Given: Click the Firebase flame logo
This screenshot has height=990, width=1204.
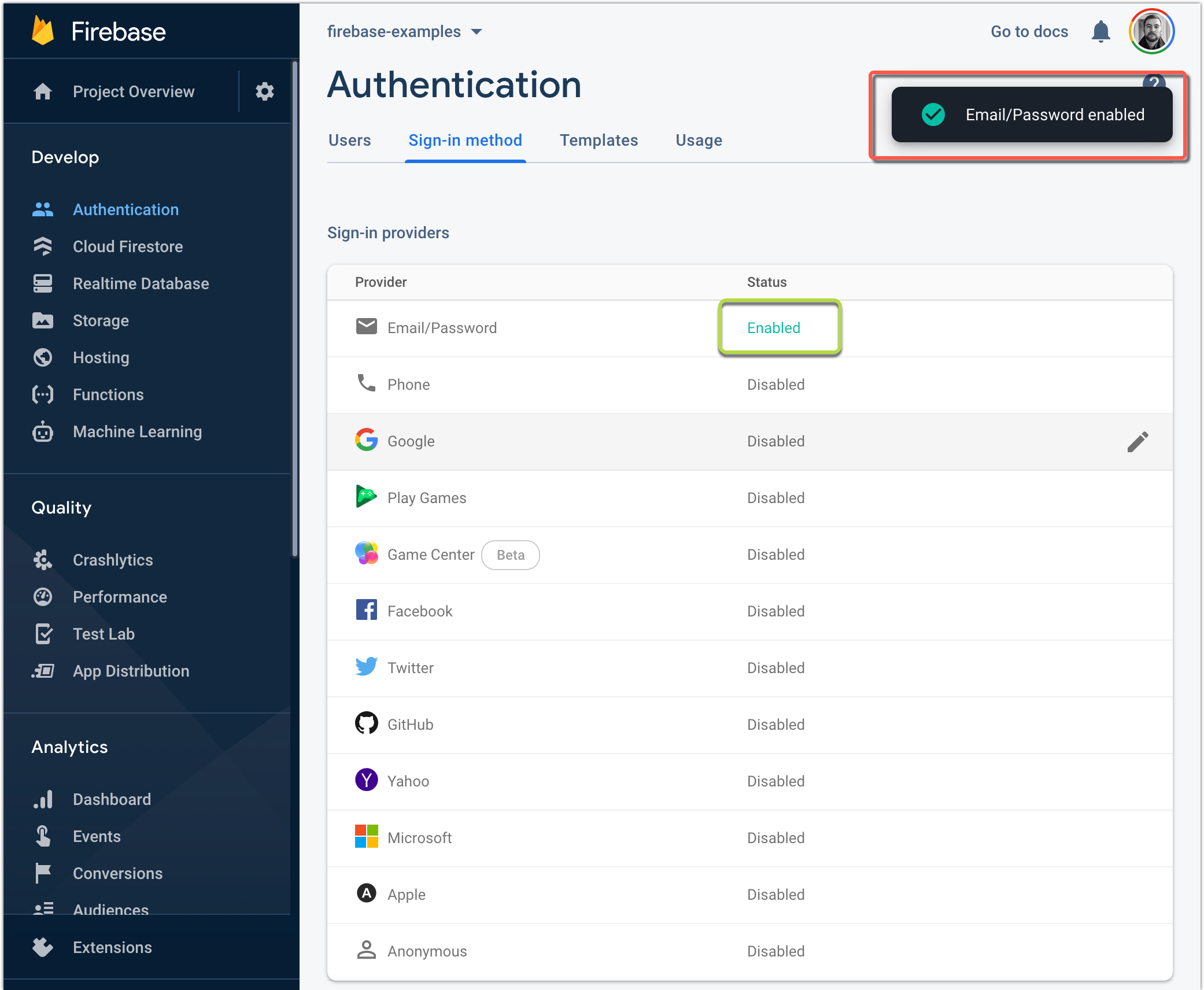Looking at the screenshot, I should tap(42, 31).
